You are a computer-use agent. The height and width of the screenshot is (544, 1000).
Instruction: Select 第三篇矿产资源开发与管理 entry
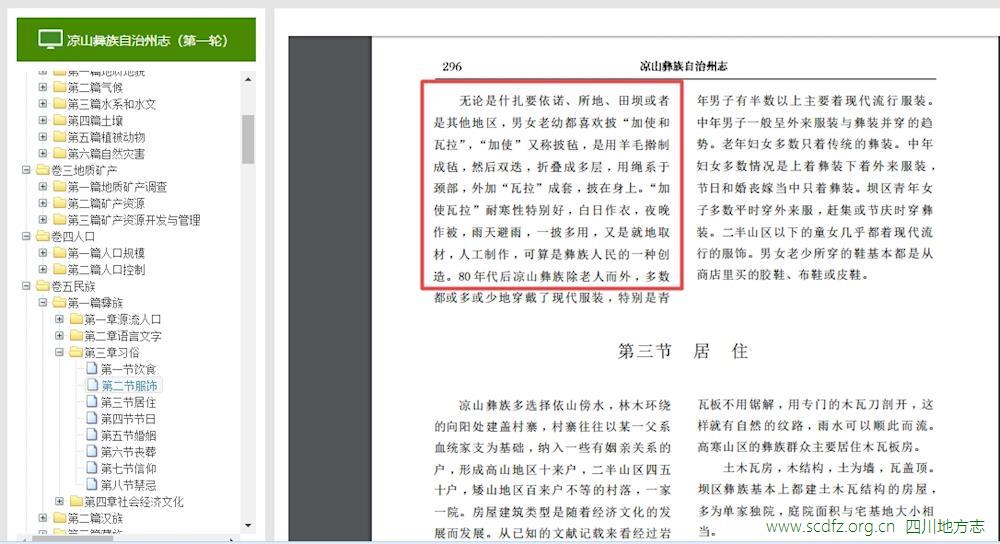tap(134, 220)
